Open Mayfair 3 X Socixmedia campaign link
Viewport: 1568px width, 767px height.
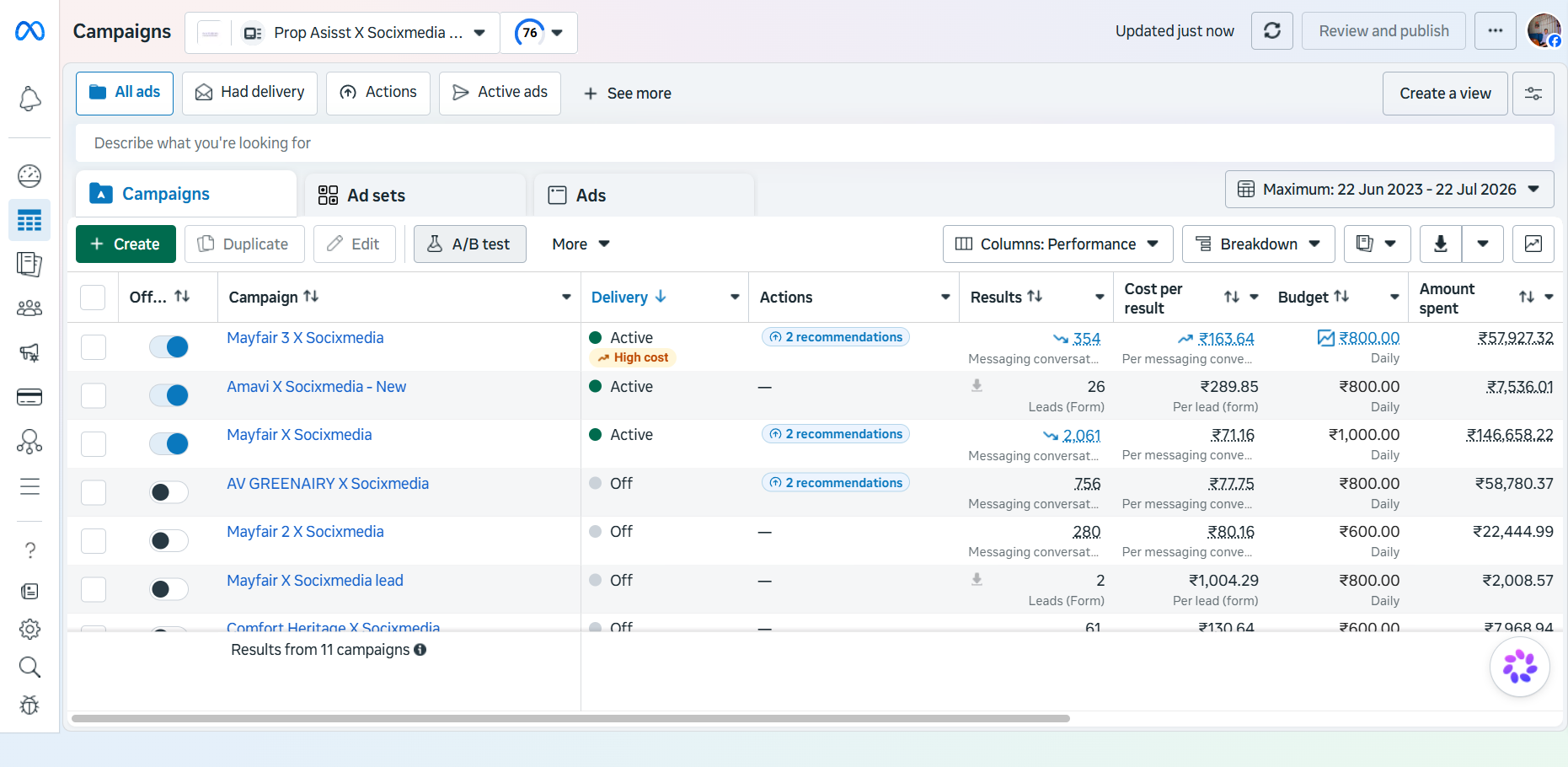coord(305,338)
